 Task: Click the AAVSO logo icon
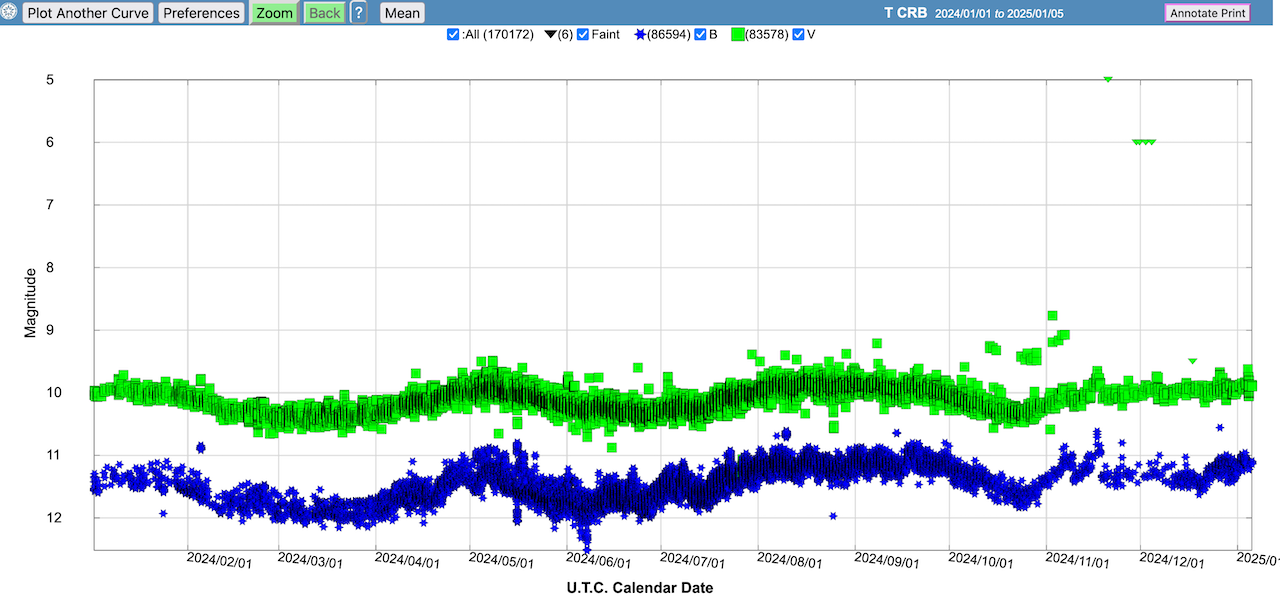pos(10,13)
